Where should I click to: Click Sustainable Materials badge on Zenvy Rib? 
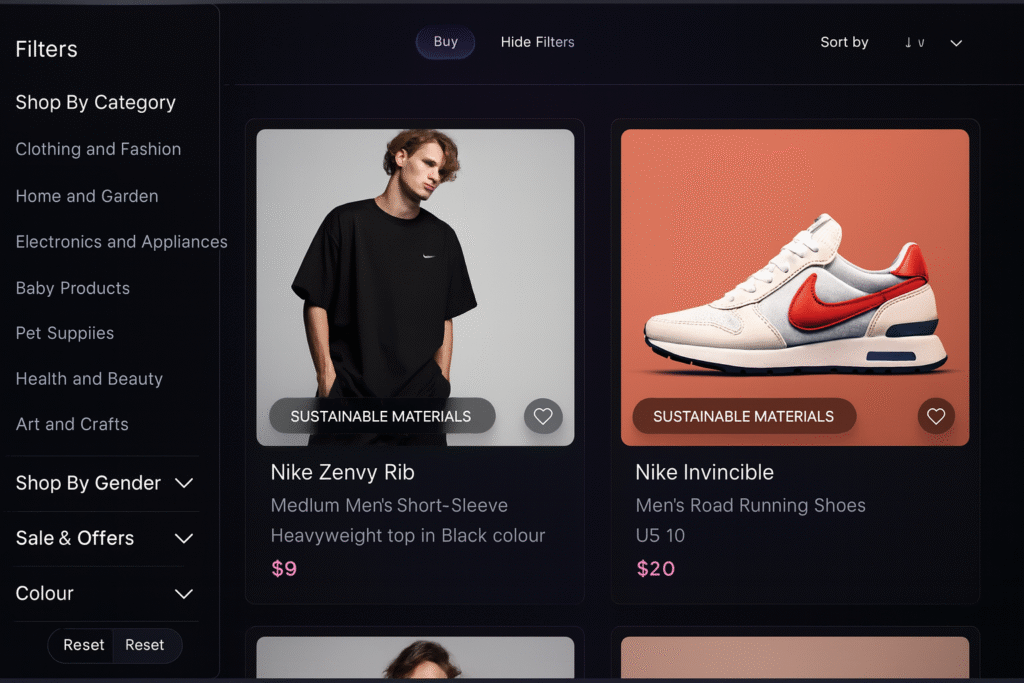(x=381, y=416)
